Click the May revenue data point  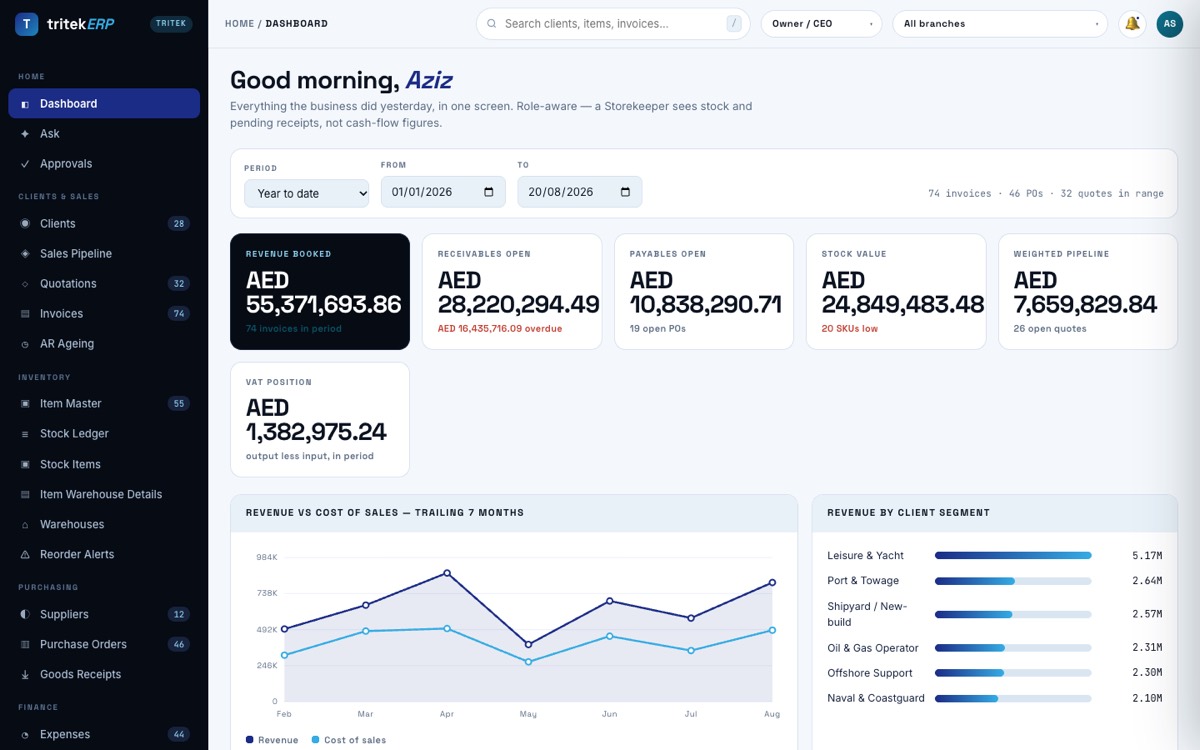click(x=528, y=645)
